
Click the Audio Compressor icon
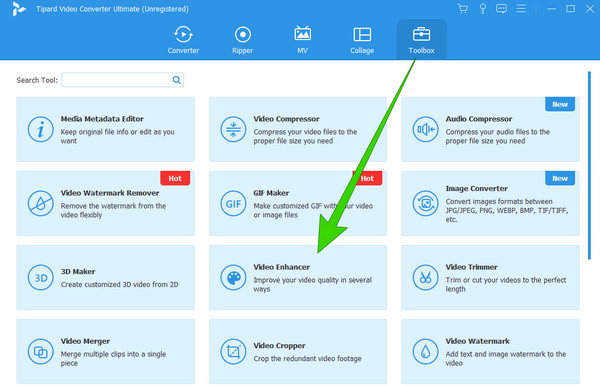426,129
